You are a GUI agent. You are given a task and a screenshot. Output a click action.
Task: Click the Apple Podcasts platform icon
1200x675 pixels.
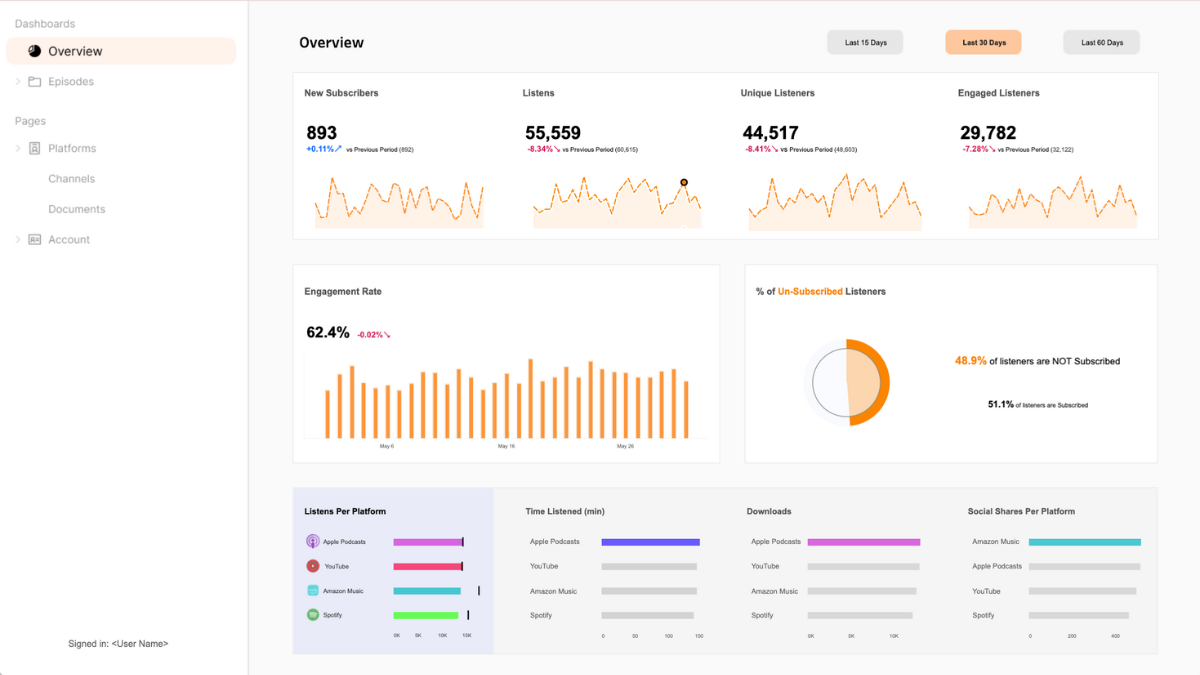(x=313, y=541)
